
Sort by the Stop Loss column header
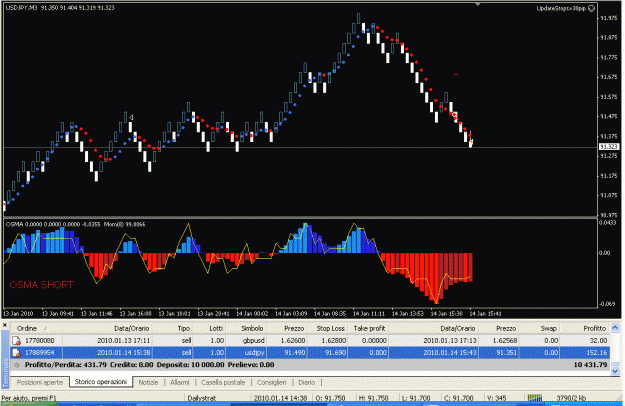[x=331, y=329]
